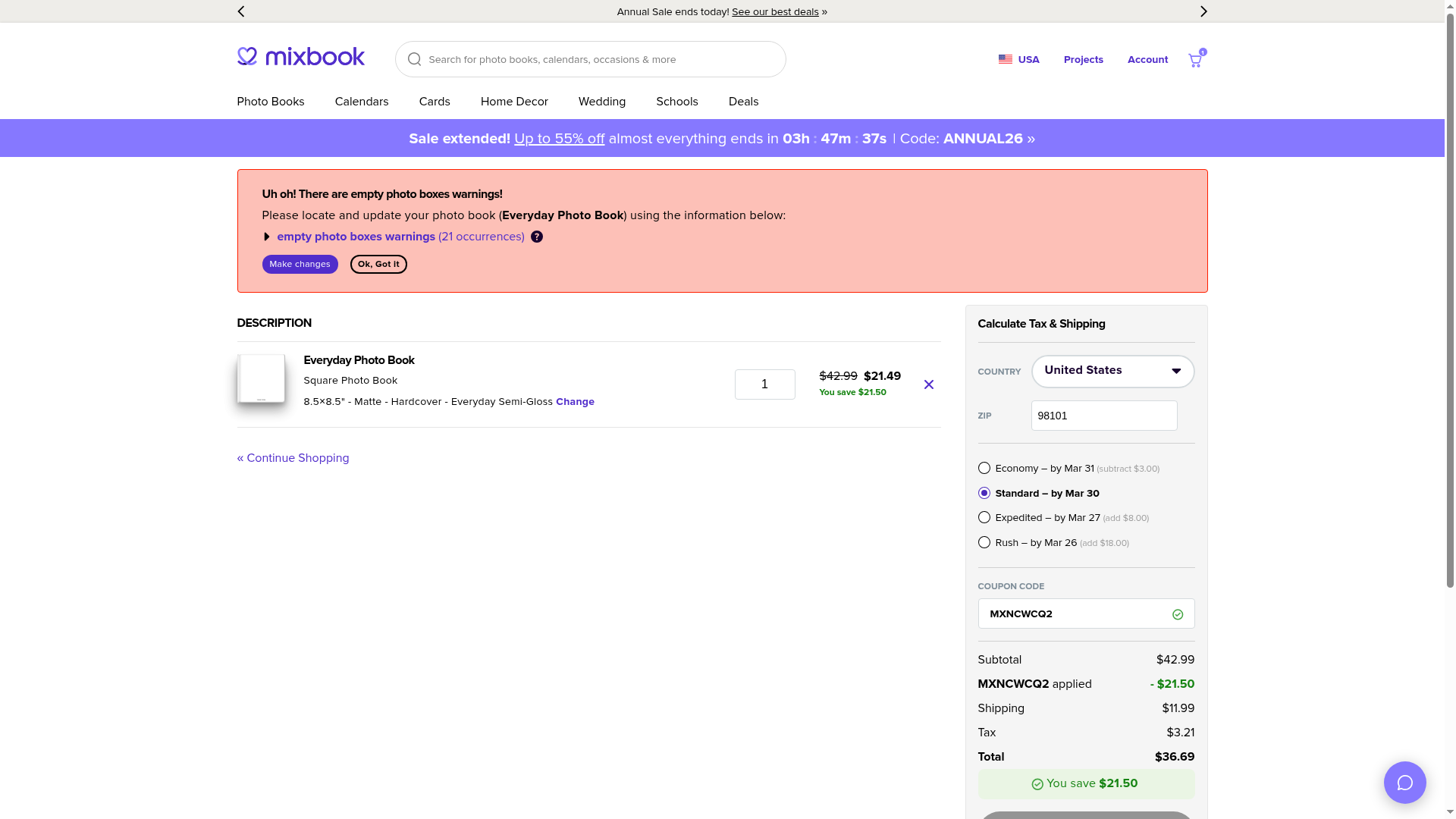This screenshot has width=1456, height=819.
Task: Select Rush shipping by Mar 26
Action: click(984, 542)
